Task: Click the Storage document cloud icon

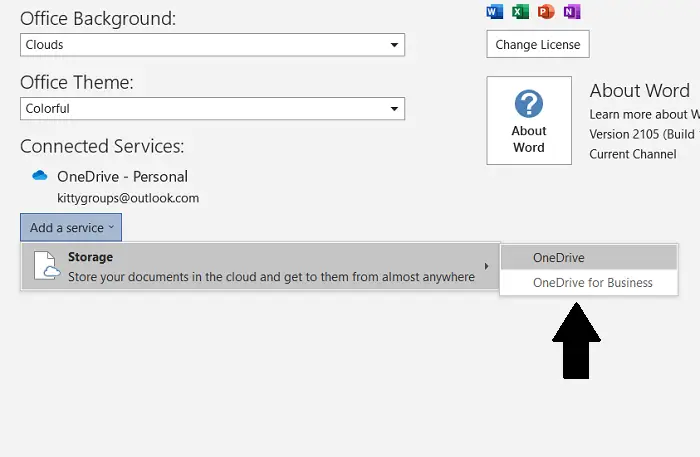Action: tap(47, 265)
